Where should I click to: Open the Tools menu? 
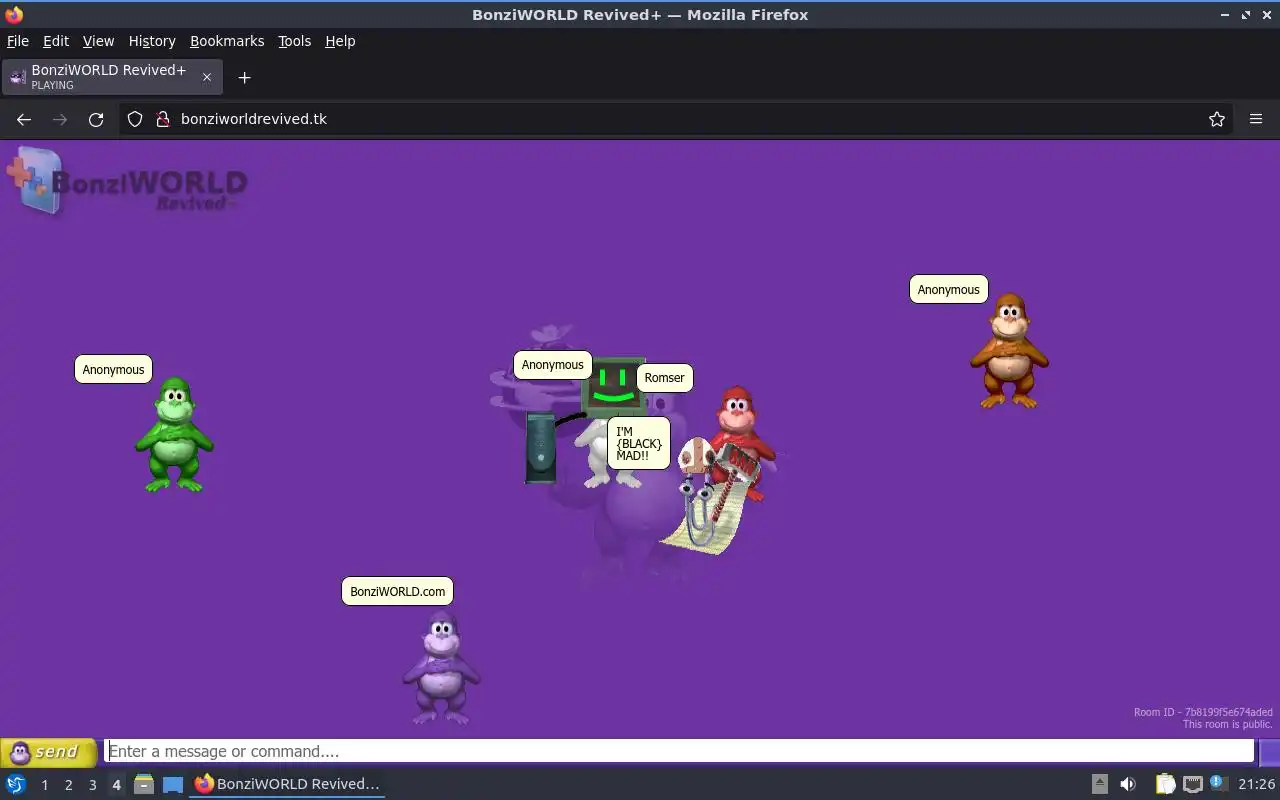294,41
